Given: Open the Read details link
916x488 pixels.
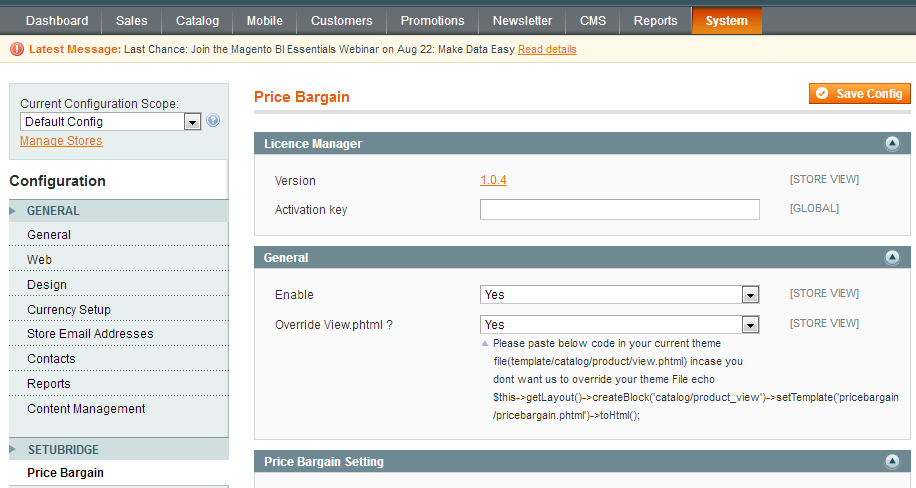Looking at the screenshot, I should [x=547, y=49].
